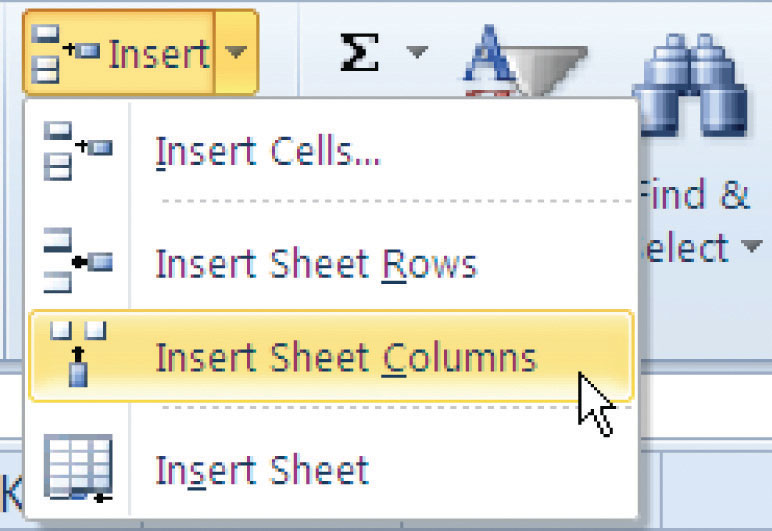Click the Find & Select text label
The width and height of the screenshot is (772, 531).
[x=694, y=220]
